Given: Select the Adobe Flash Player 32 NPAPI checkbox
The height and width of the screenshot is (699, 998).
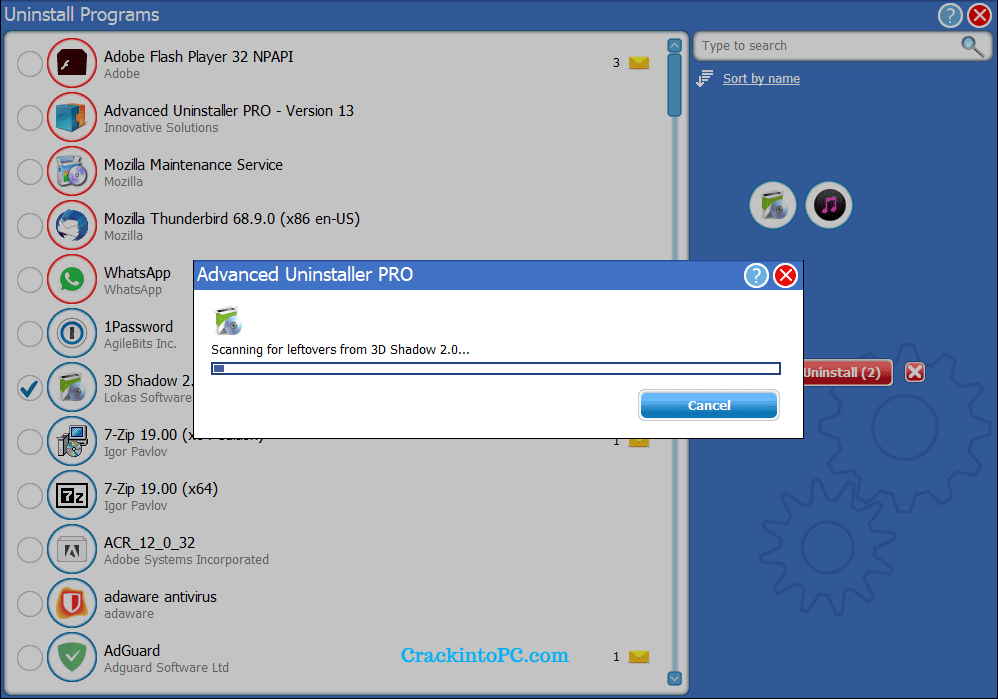Looking at the screenshot, I should click(x=30, y=64).
